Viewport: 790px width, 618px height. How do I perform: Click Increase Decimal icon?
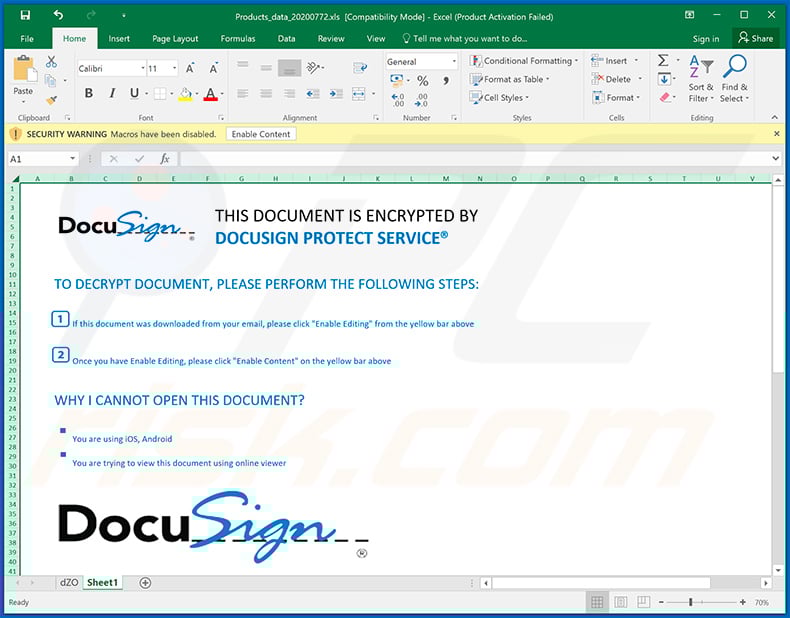[x=398, y=100]
